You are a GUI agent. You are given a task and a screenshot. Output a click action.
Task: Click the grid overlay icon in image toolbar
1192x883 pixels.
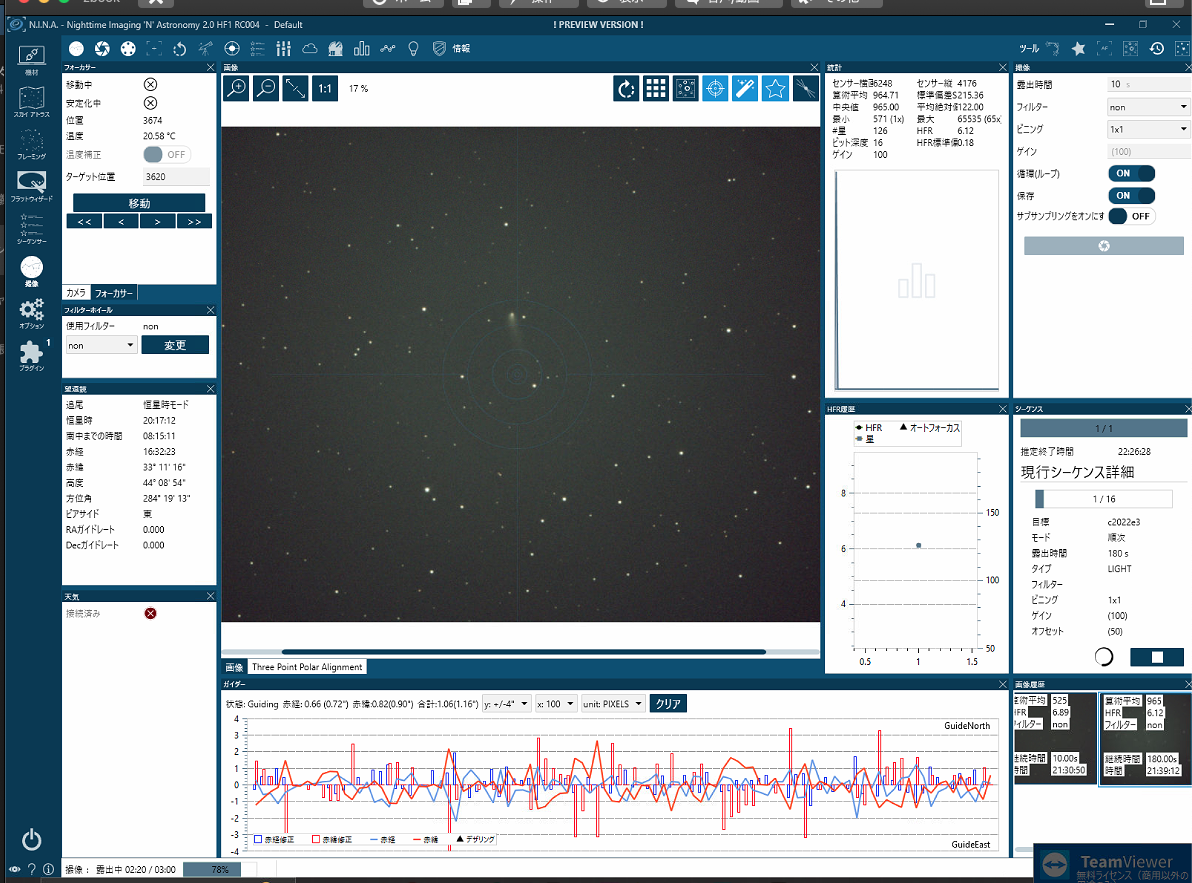[x=655, y=88]
